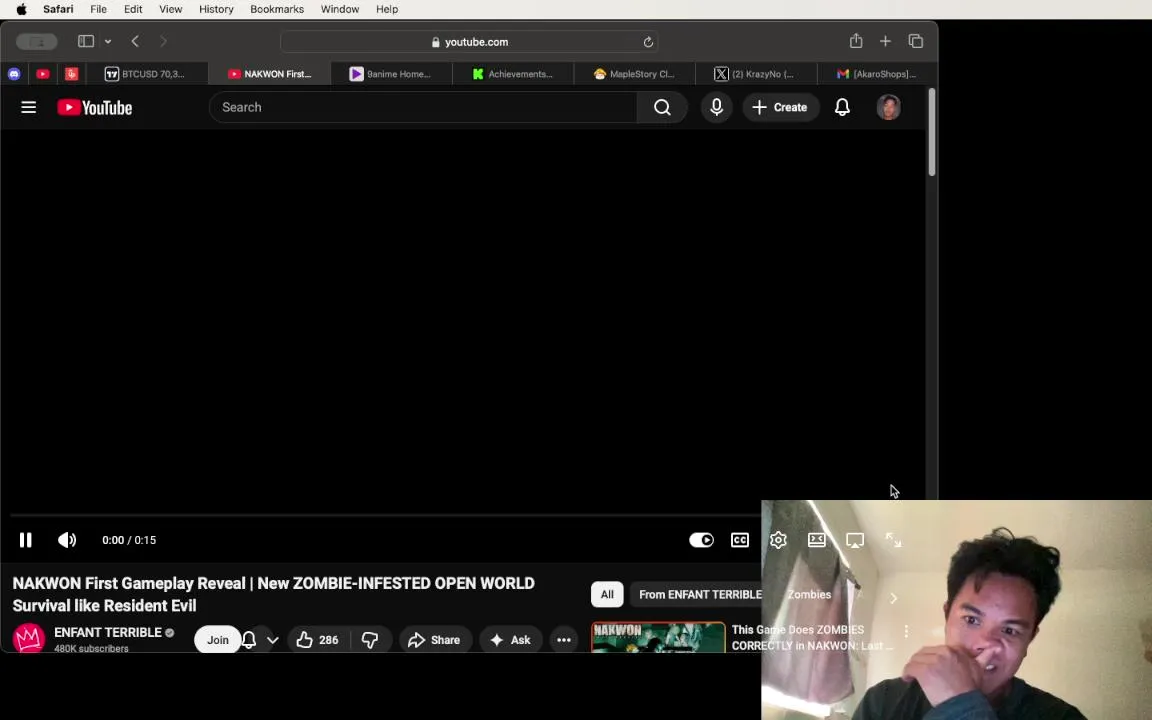Viewport: 1152px width, 720px height.
Task: Open the player settings gear
Action: coord(778,540)
